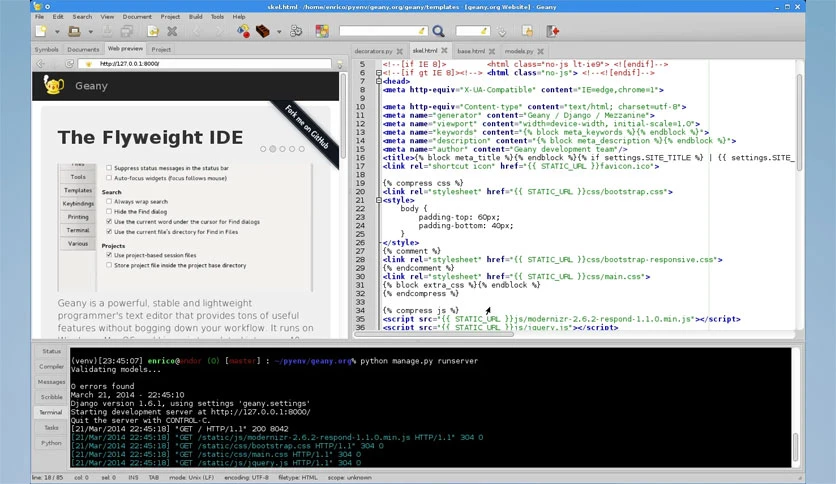836x484 pixels.
Task: Click the Save all files icon
Action: pyautogui.click(x=127, y=31)
